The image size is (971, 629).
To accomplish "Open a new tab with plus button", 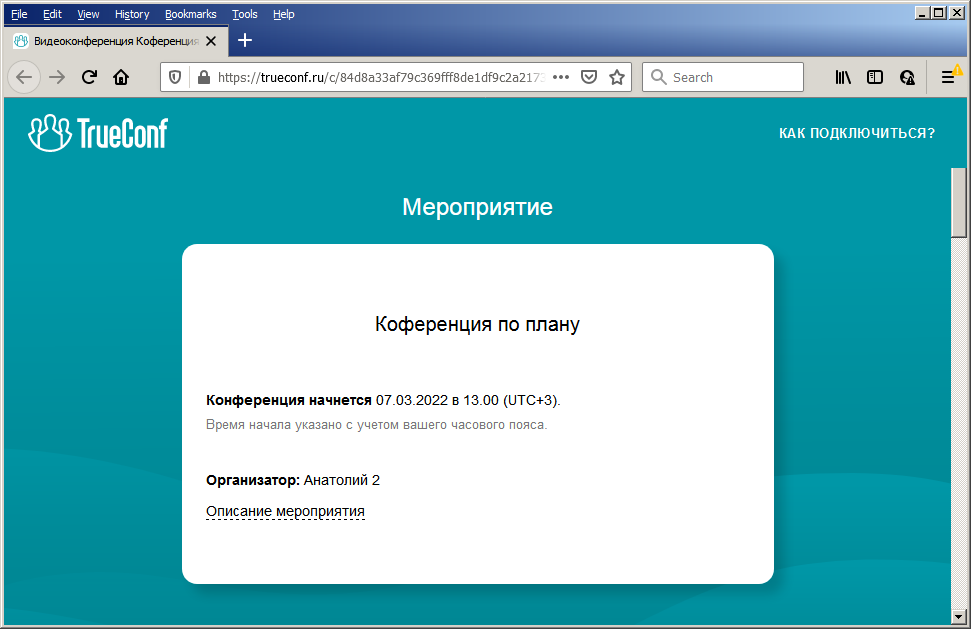I will [245, 41].
